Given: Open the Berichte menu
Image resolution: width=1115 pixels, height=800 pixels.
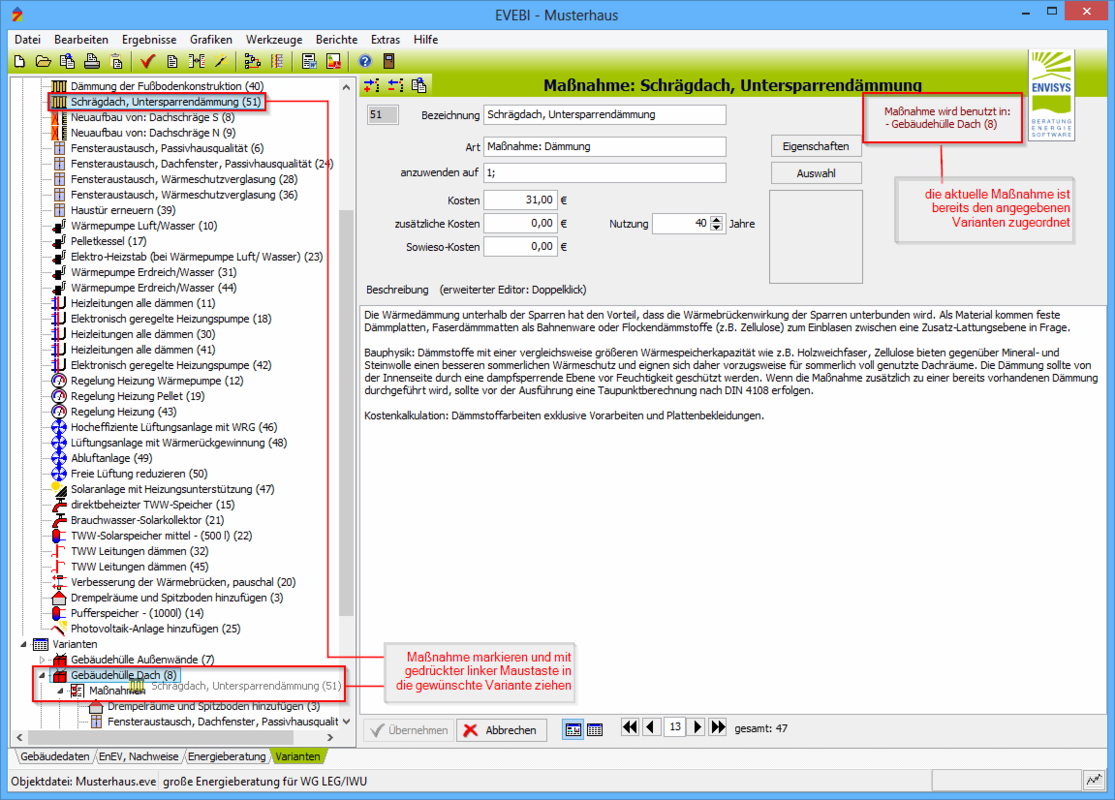Looking at the screenshot, I should (x=336, y=40).
